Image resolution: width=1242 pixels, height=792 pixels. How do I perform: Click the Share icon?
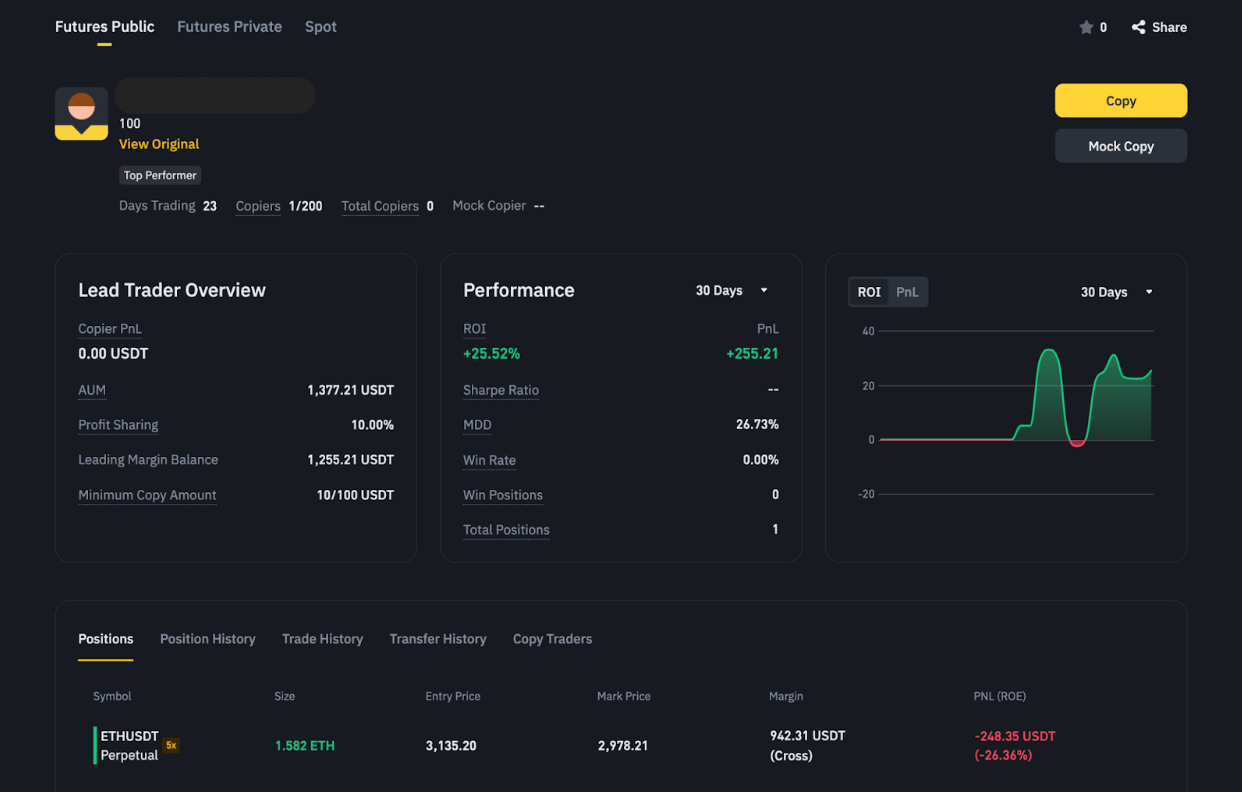[1138, 27]
